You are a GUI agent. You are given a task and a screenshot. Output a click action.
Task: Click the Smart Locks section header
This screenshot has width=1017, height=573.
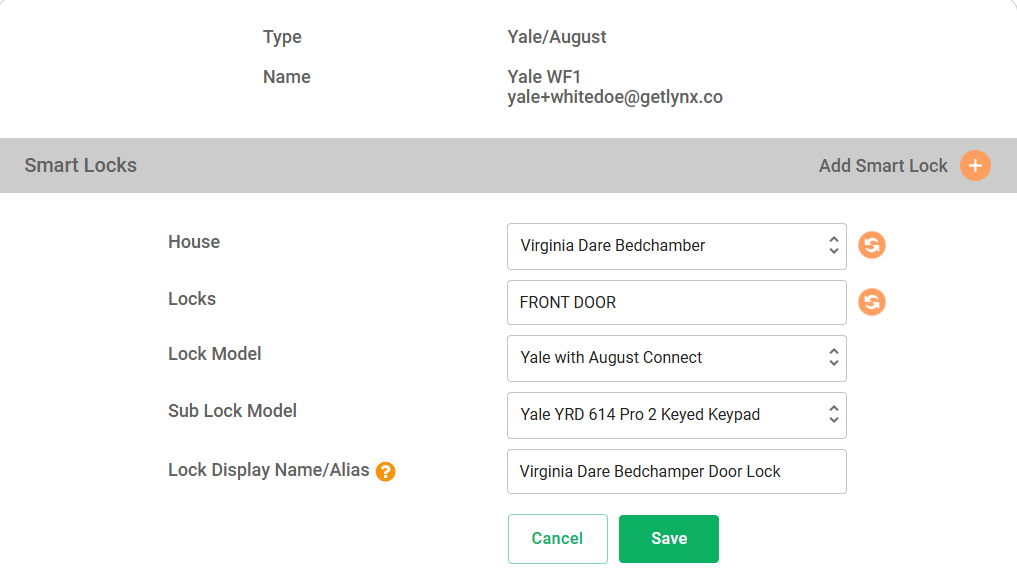coord(80,165)
